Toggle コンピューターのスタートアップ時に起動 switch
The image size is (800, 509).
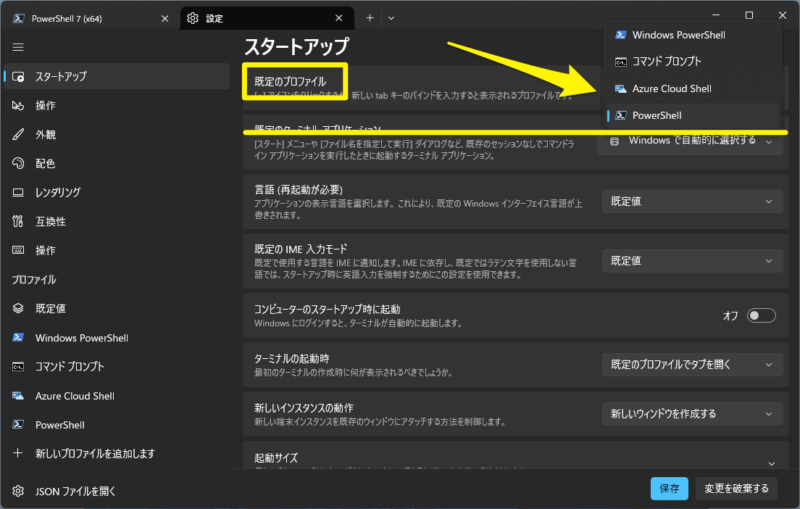tap(761, 316)
